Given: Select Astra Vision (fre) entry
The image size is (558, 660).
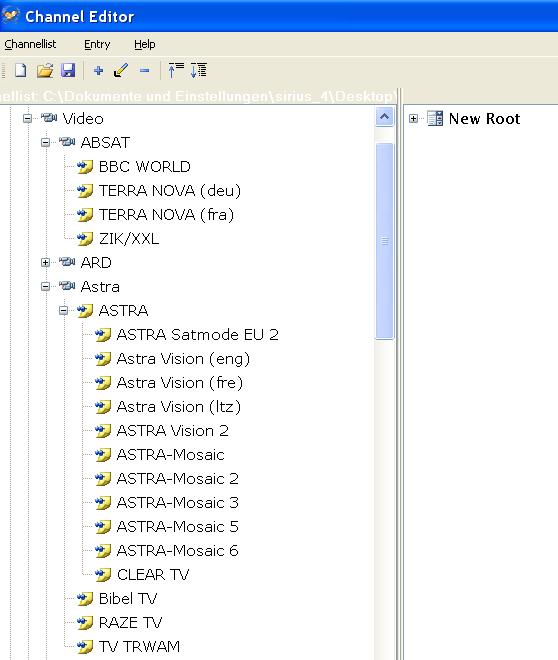Looking at the screenshot, I should [180, 383].
